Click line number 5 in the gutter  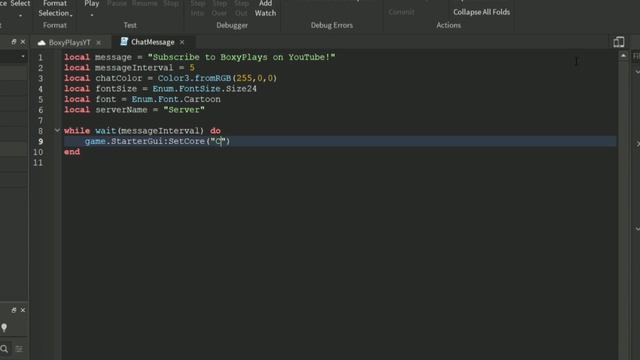click(40, 100)
